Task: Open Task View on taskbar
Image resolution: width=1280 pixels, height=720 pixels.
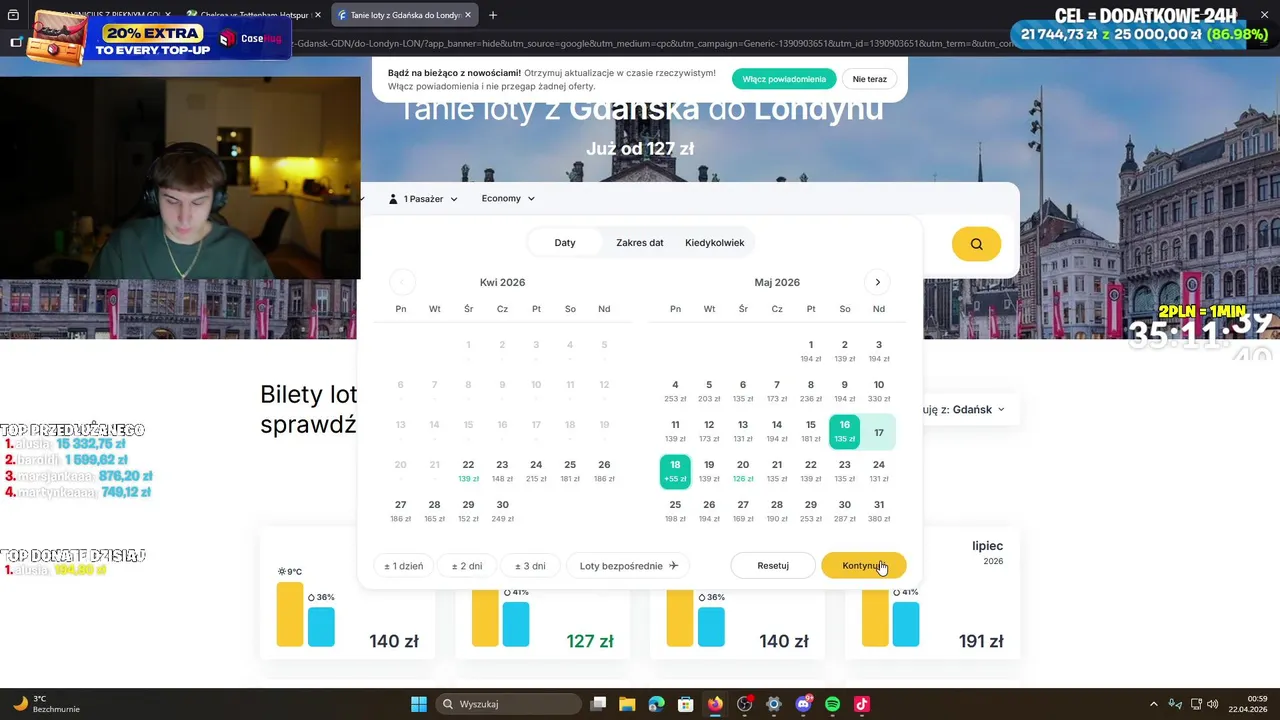Action: (x=598, y=704)
